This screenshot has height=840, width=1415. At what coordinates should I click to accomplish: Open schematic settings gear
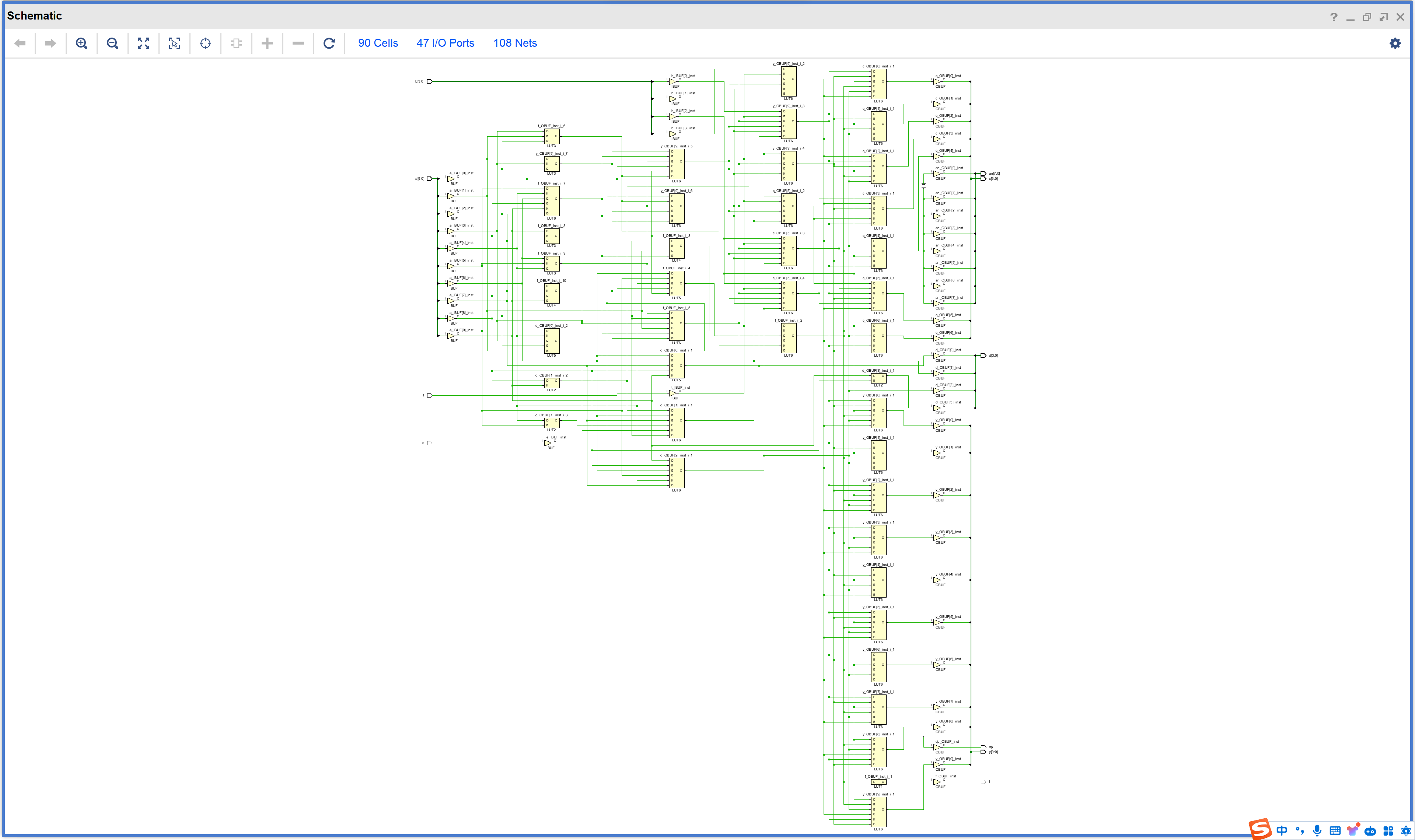click(1395, 43)
